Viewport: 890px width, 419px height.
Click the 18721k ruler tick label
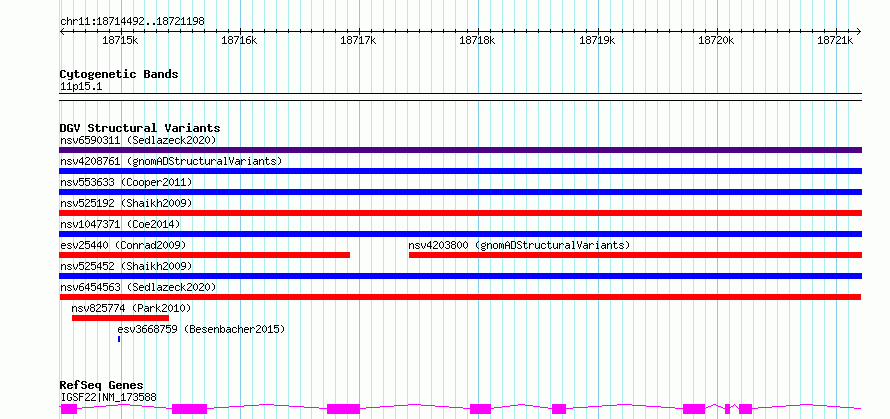836,40
